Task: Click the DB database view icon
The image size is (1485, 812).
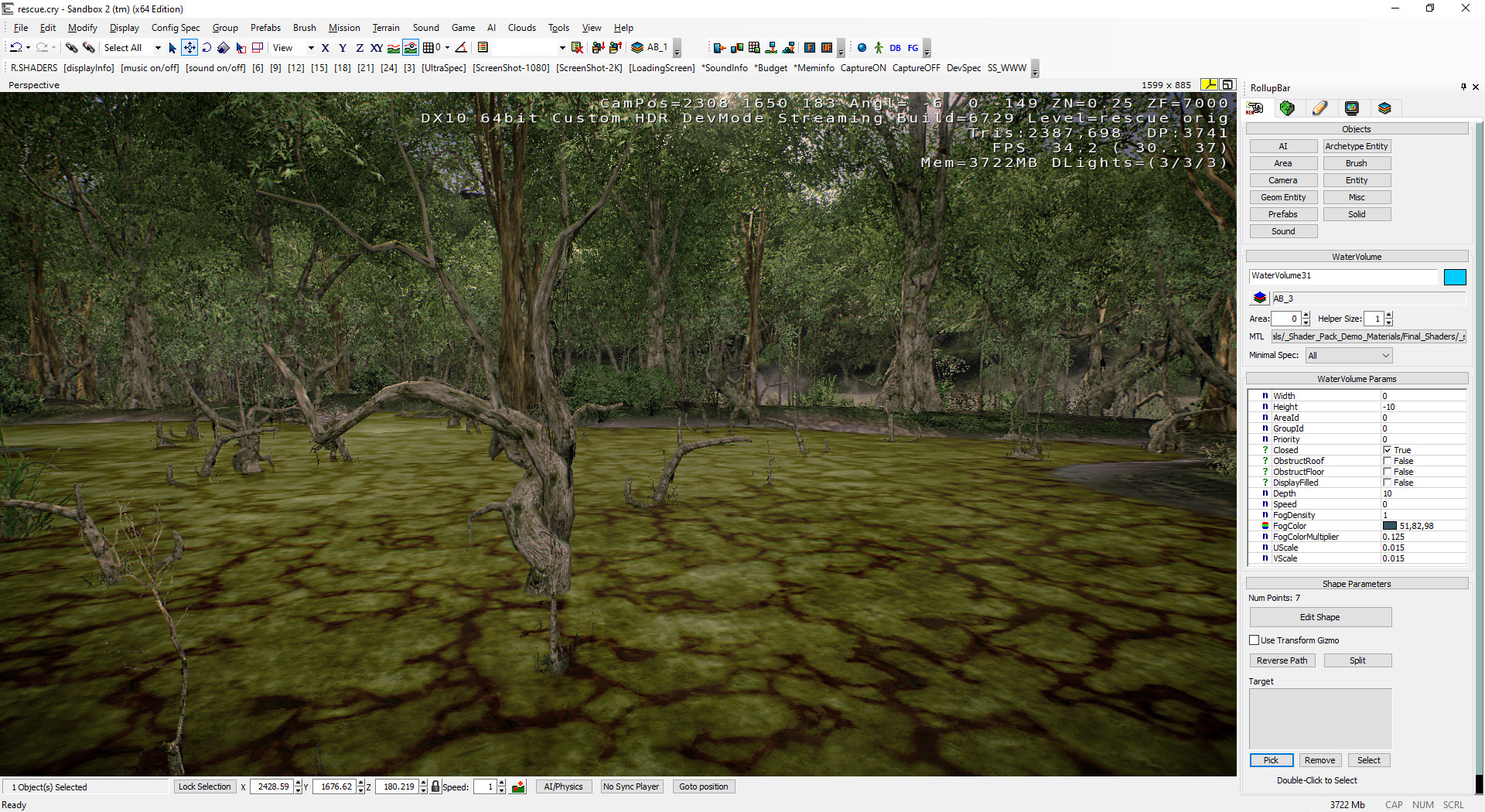Action: point(895,48)
